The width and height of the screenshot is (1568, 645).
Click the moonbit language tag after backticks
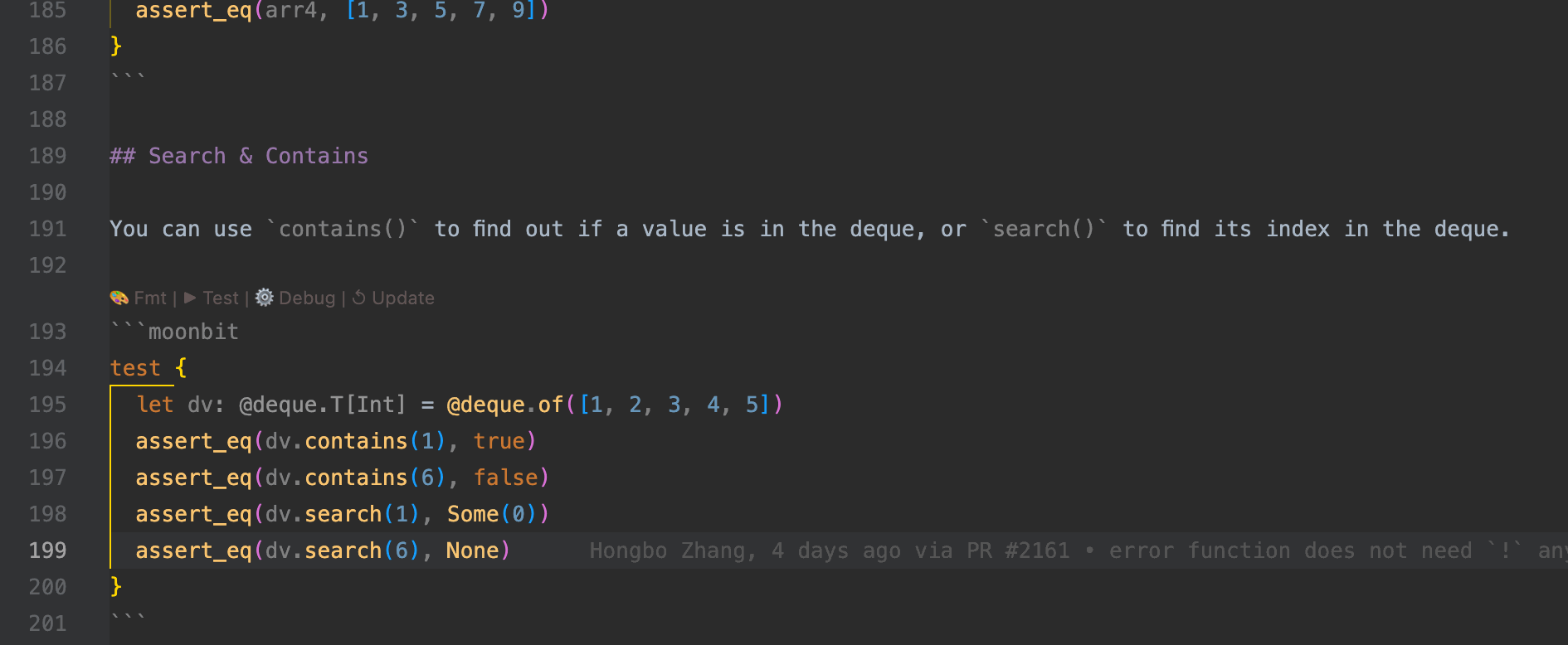[x=193, y=331]
